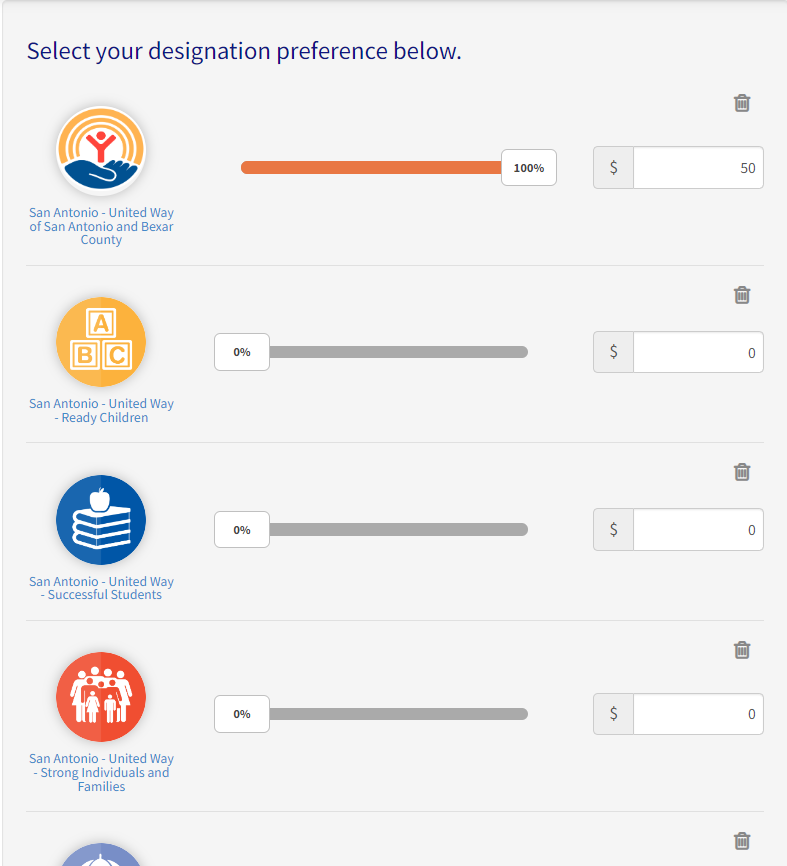Screen dimensions: 787x866
Task: Open the Successful Students link
Action: [x=101, y=588]
